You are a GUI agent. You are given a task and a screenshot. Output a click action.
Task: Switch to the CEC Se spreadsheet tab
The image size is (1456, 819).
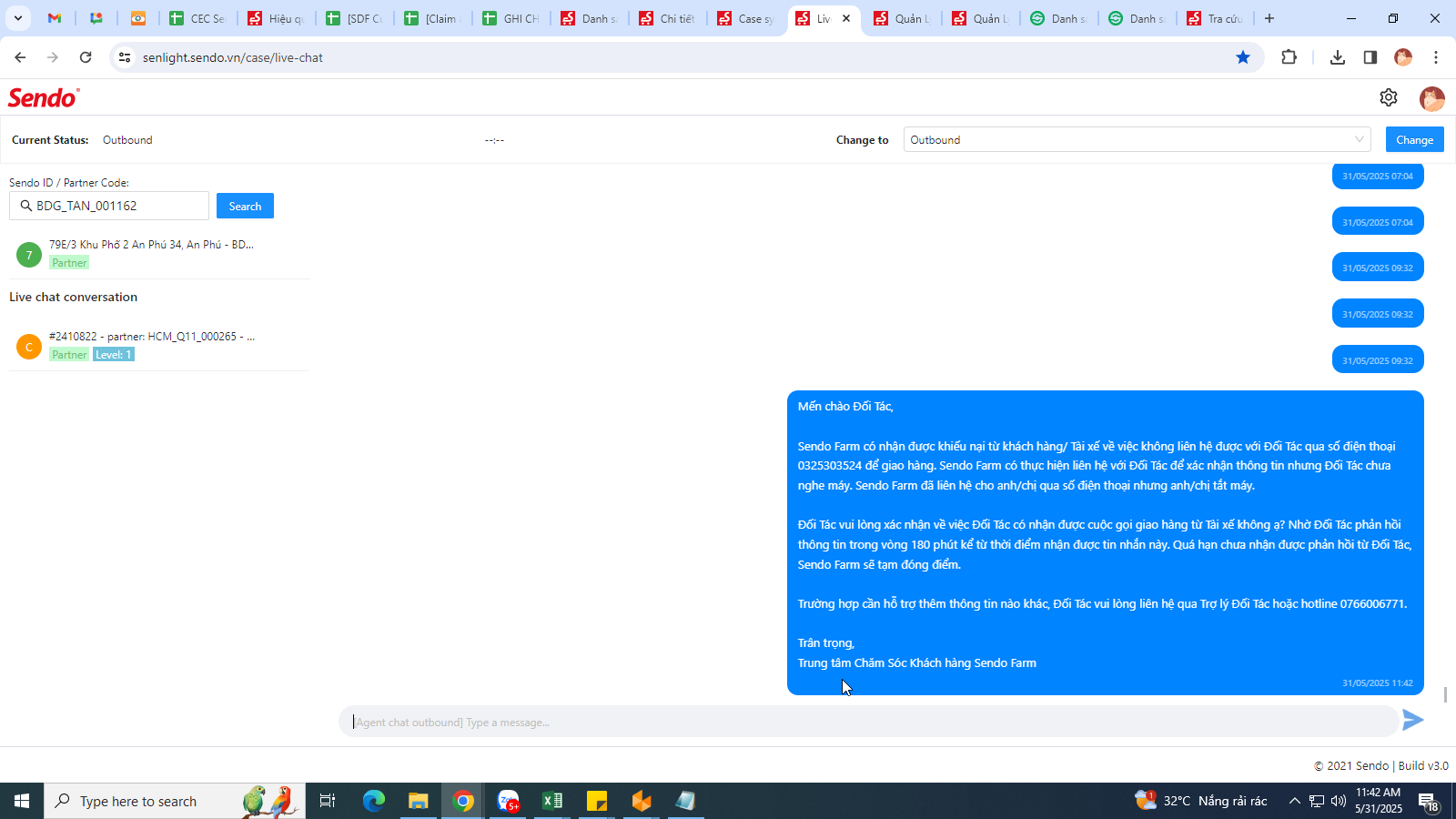[x=197, y=18]
